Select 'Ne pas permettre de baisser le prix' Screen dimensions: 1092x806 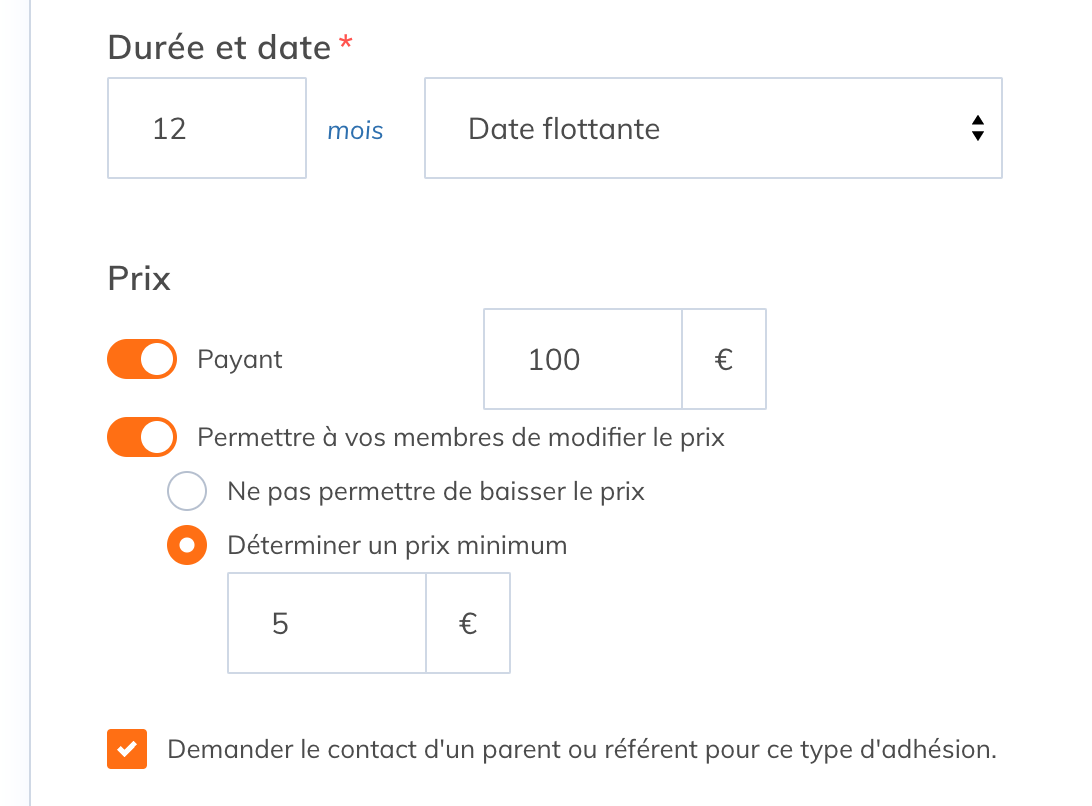187,491
